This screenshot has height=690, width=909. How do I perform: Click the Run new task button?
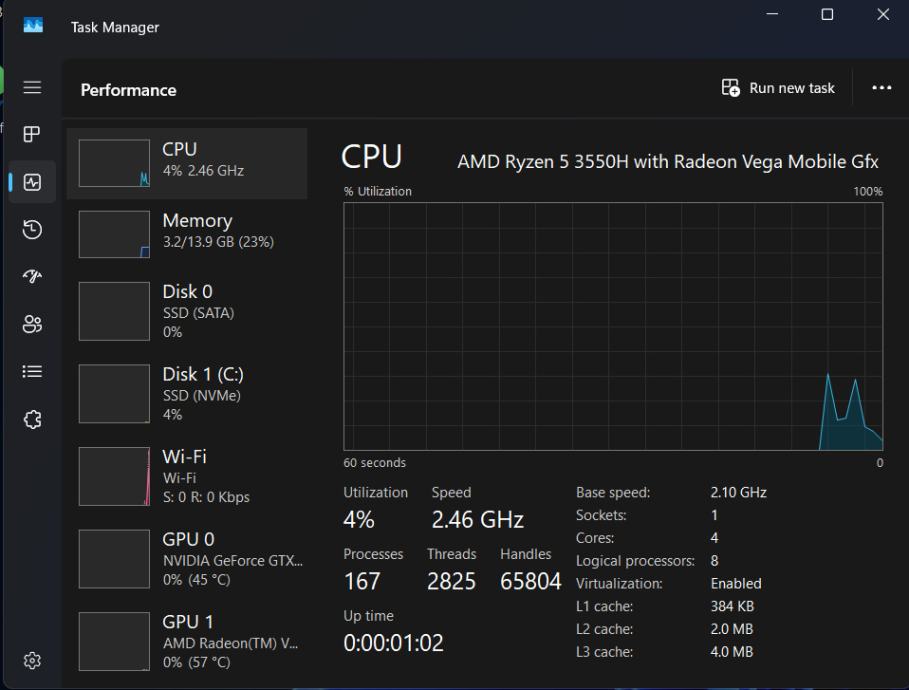pyautogui.click(x=778, y=88)
